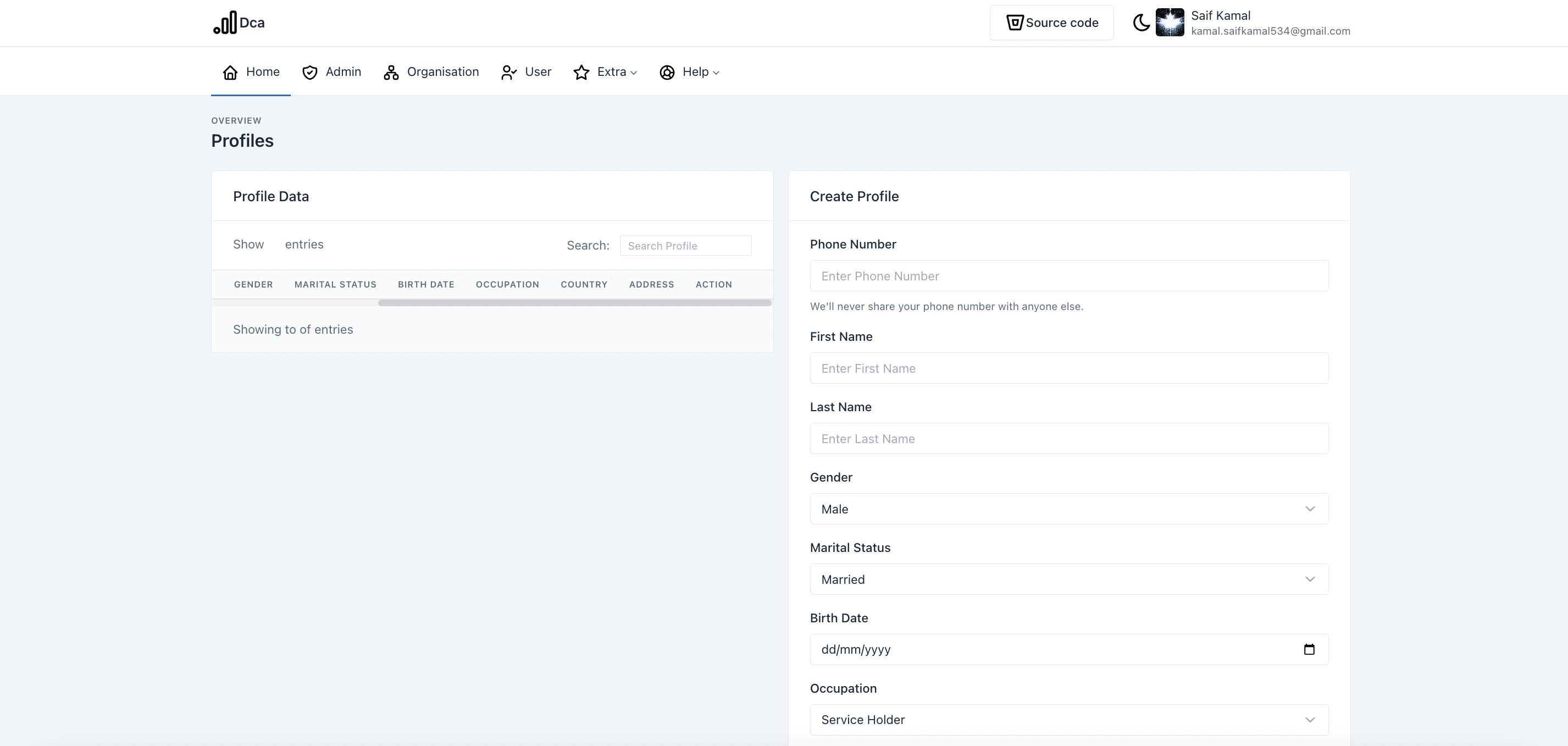Click the Search Profile input field

685,246
